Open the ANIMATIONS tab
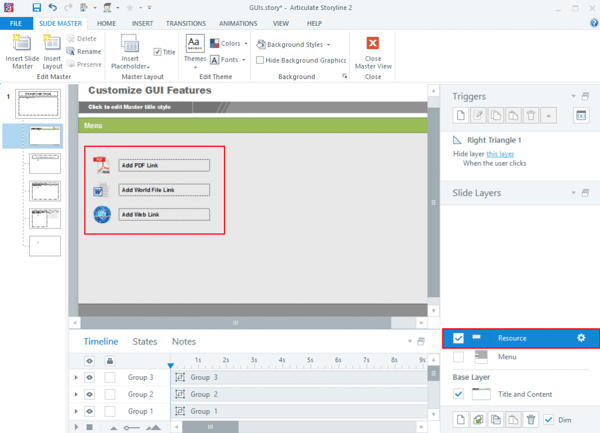This screenshot has width=600, height=433. [238, 23]
